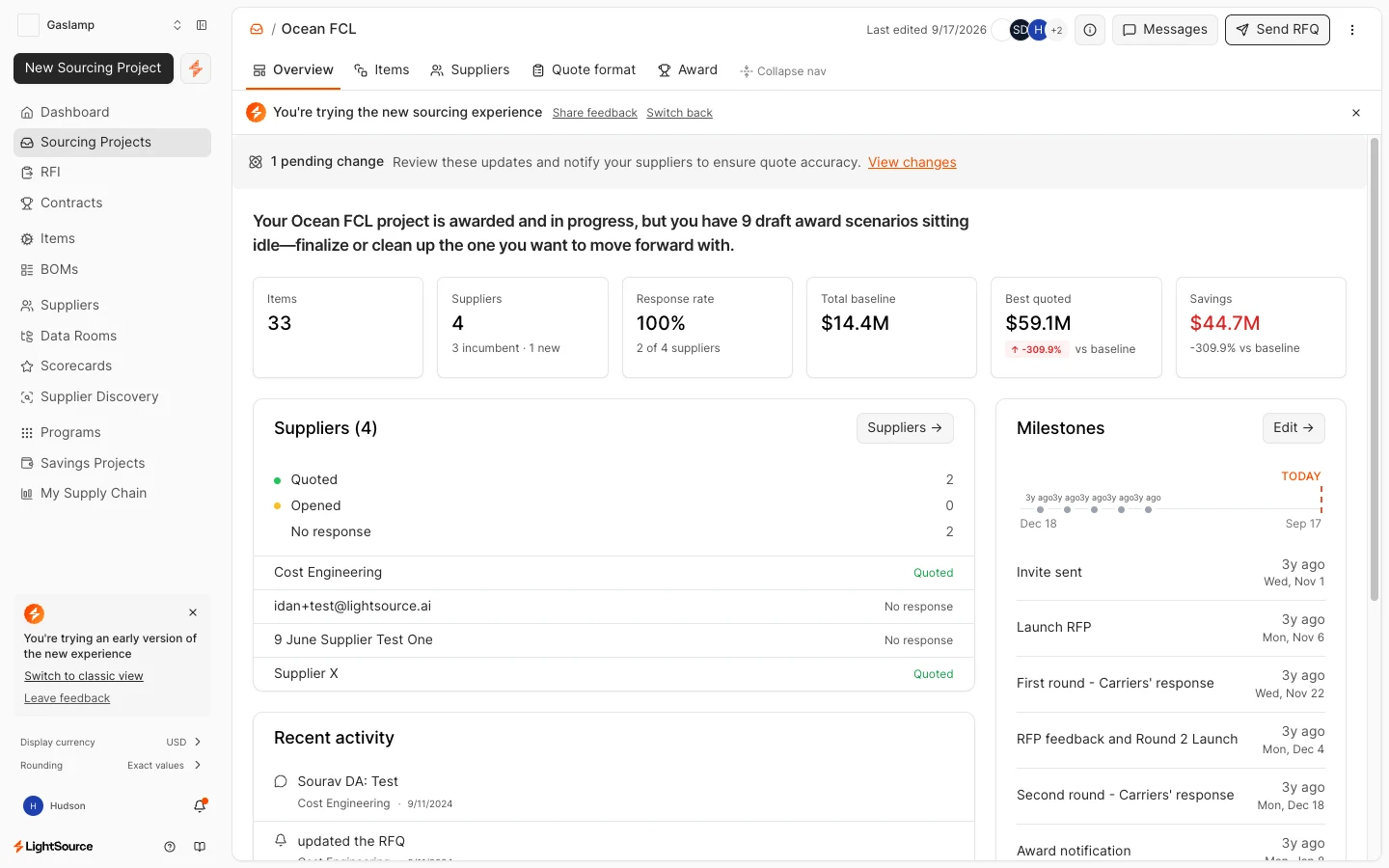Image resolution: width=1389 pixels, height=868 pixels.
Task: Open the info icon in header
Action: pyautogui.click(x=1090, y=30)
